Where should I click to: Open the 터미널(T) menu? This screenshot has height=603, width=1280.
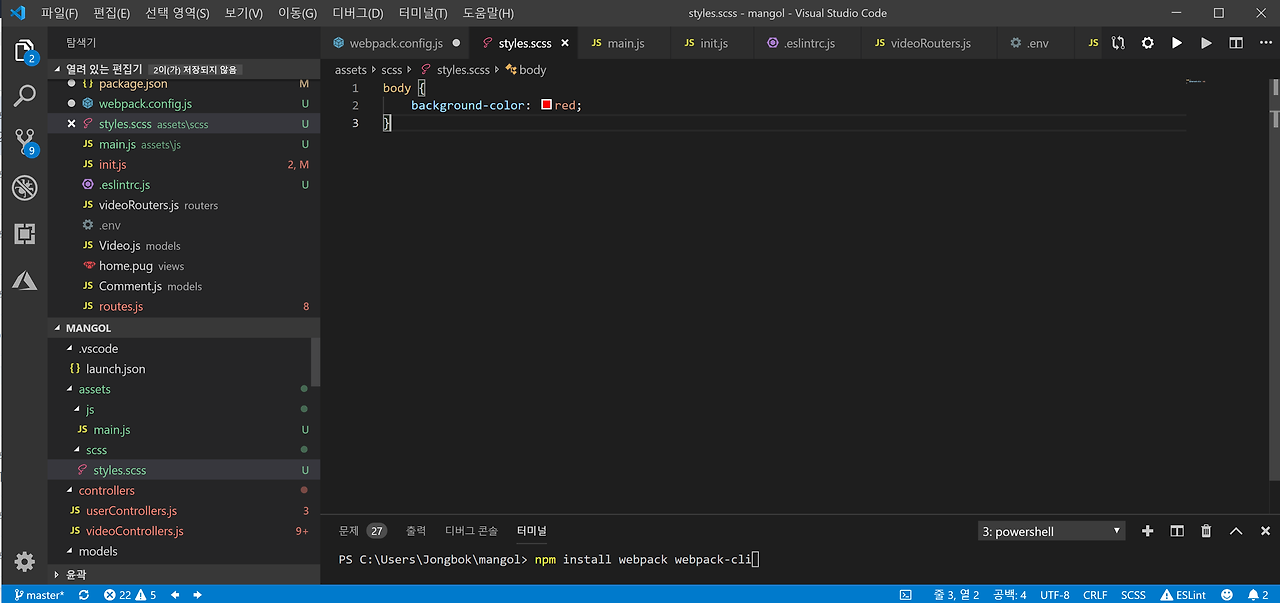tap(423, 13)
